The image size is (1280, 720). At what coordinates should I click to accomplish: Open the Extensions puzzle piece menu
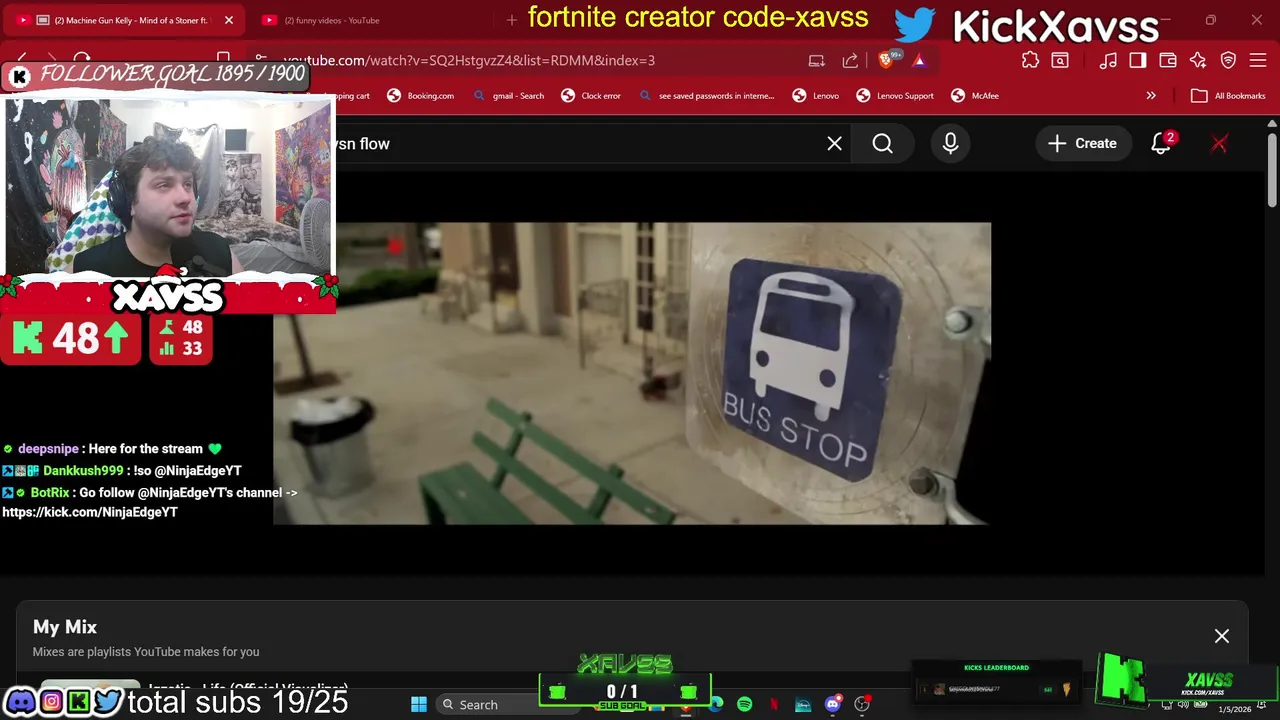[1030, 61]
